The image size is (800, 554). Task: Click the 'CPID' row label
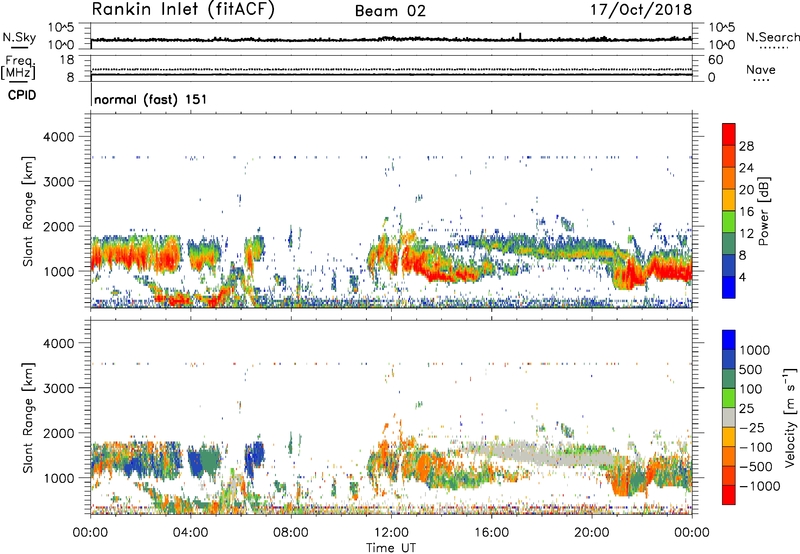[x=22, y=95]
